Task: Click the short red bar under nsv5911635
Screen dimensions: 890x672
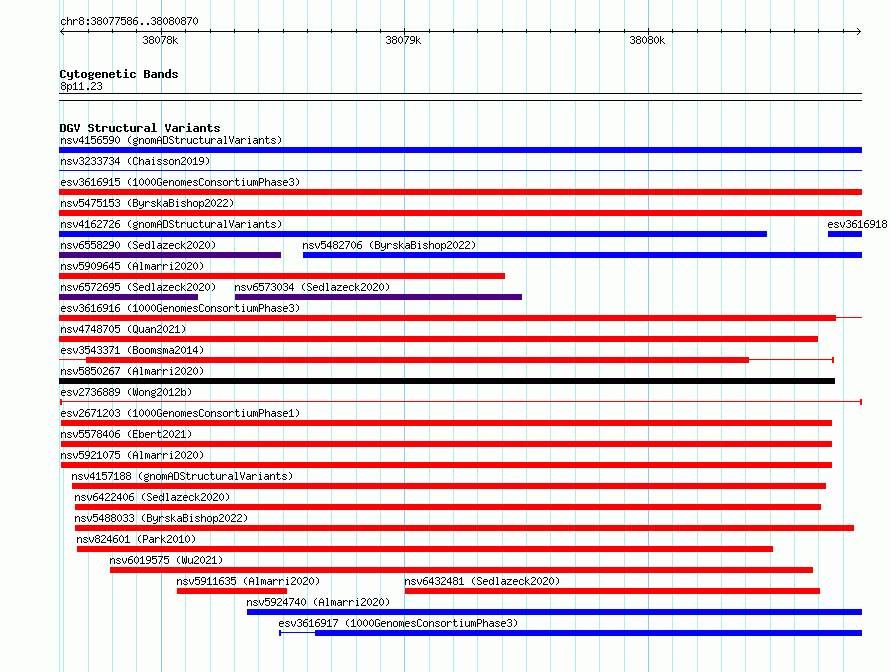Action: pos(232,591)
